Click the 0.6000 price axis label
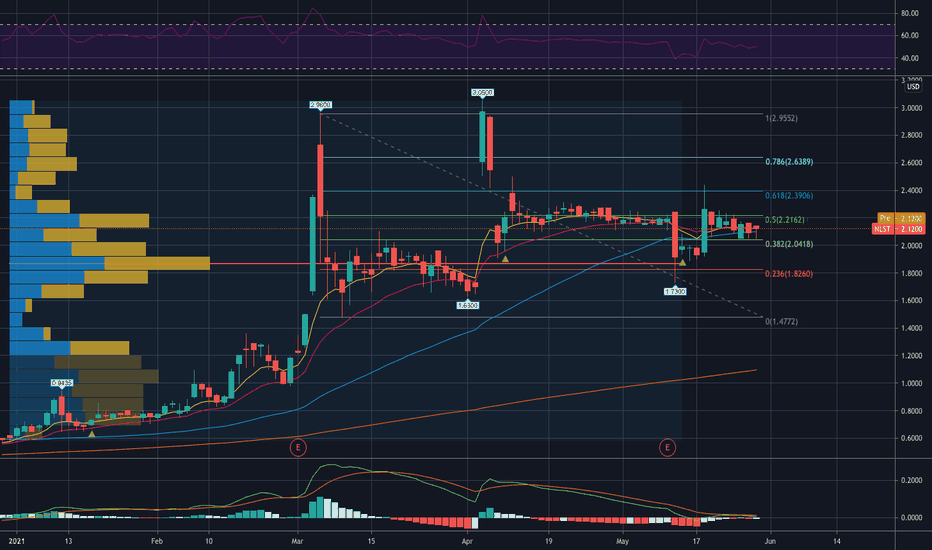The height and width of the screenshot is (550, 932). tap(911, 438)
